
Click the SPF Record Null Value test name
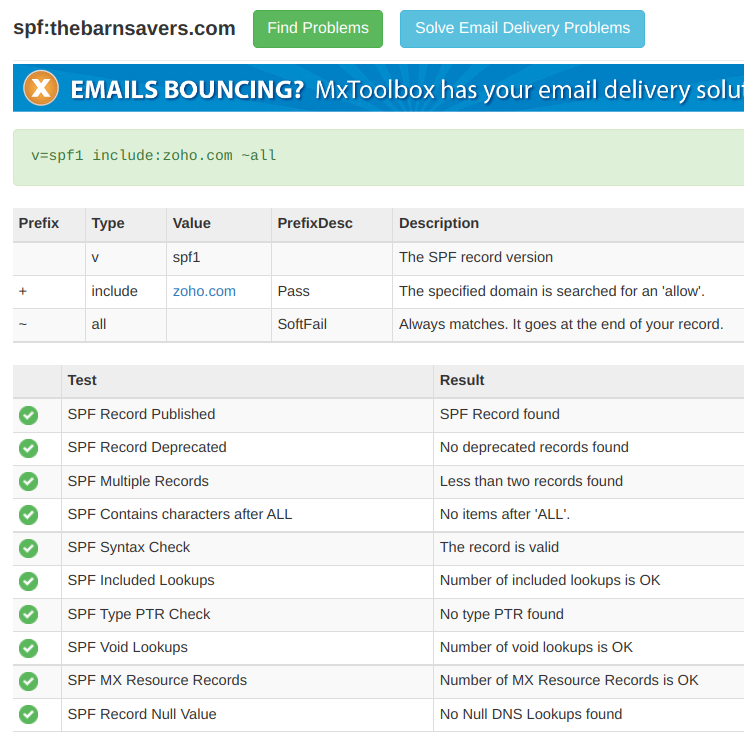(142, 715)
